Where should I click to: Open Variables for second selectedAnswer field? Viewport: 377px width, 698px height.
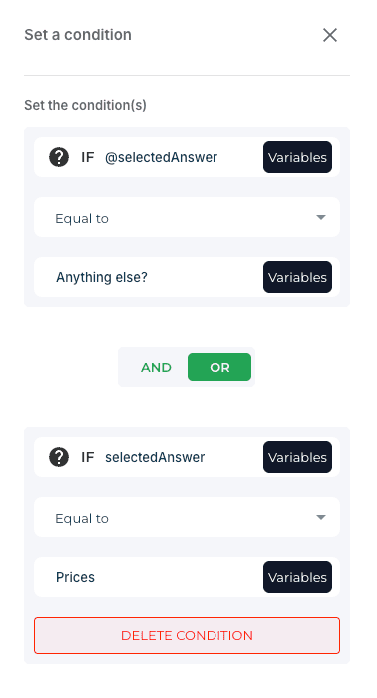(x=297, y=457)
